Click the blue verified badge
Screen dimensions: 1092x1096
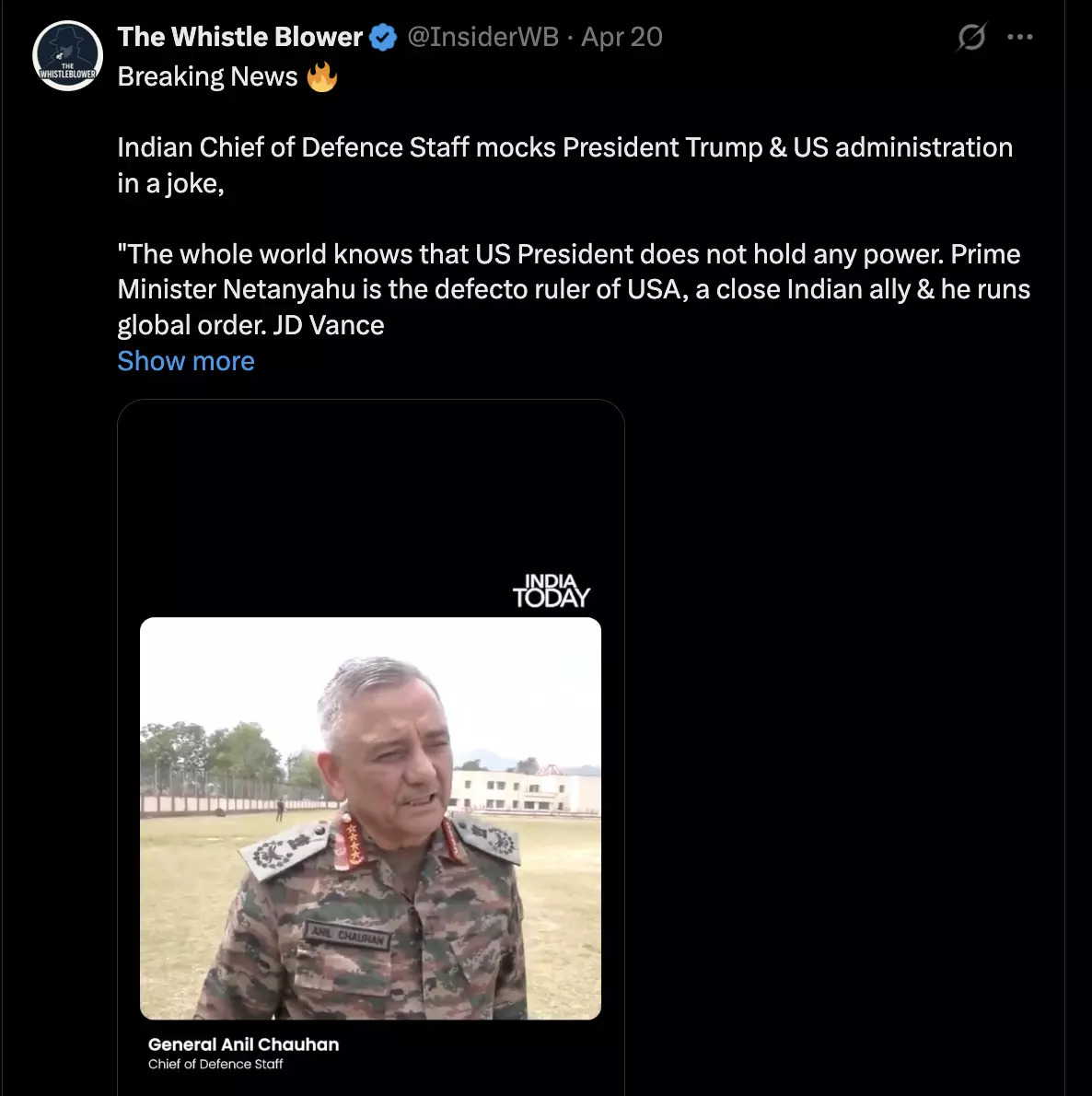coord(384,38)
